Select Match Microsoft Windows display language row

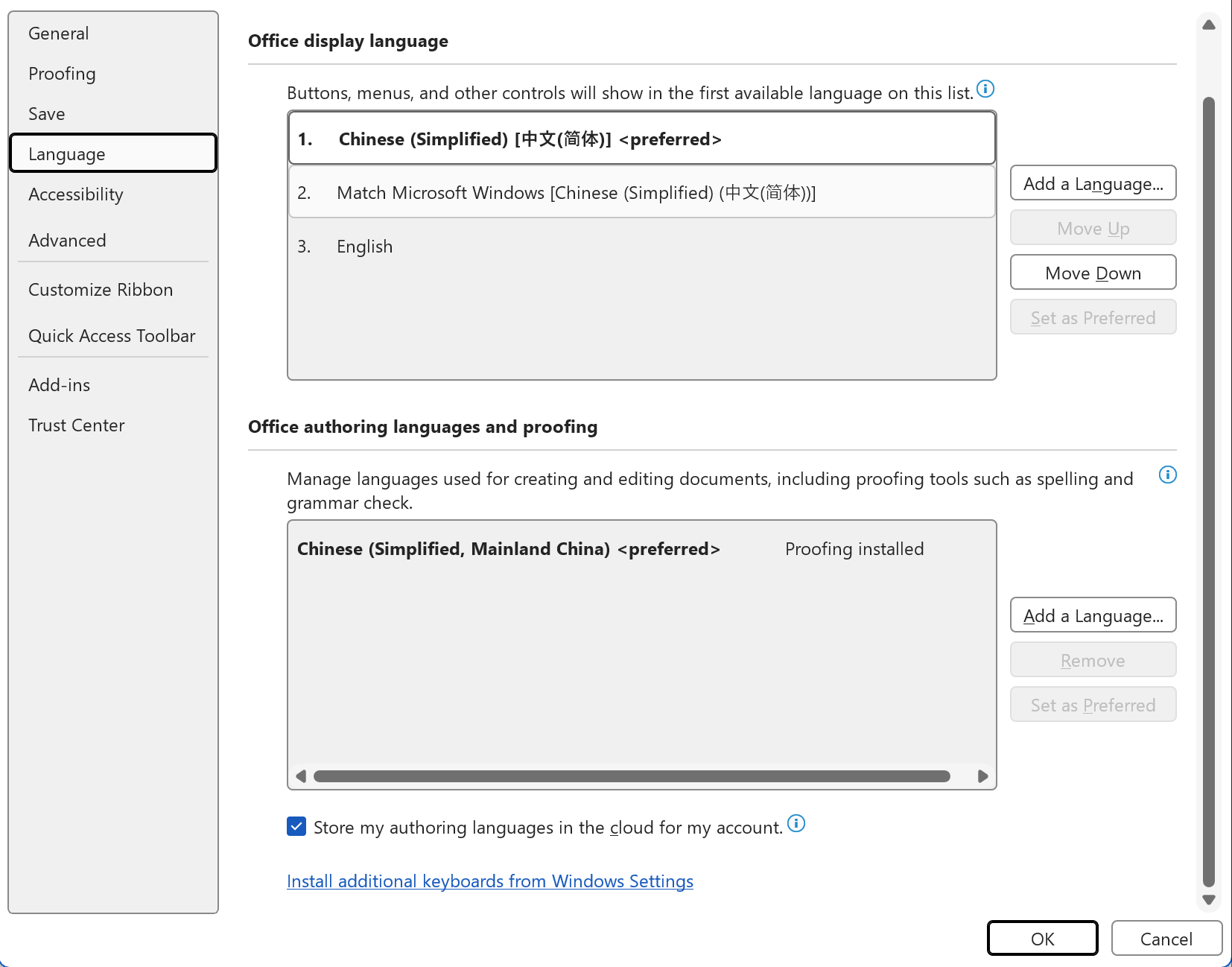642,192
